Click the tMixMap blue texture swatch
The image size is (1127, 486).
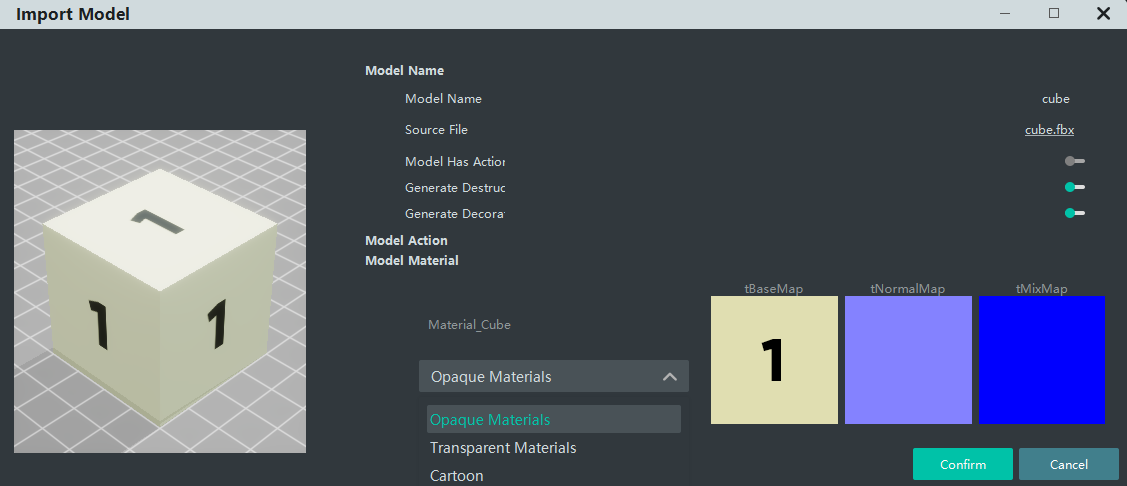[1042, 360]
